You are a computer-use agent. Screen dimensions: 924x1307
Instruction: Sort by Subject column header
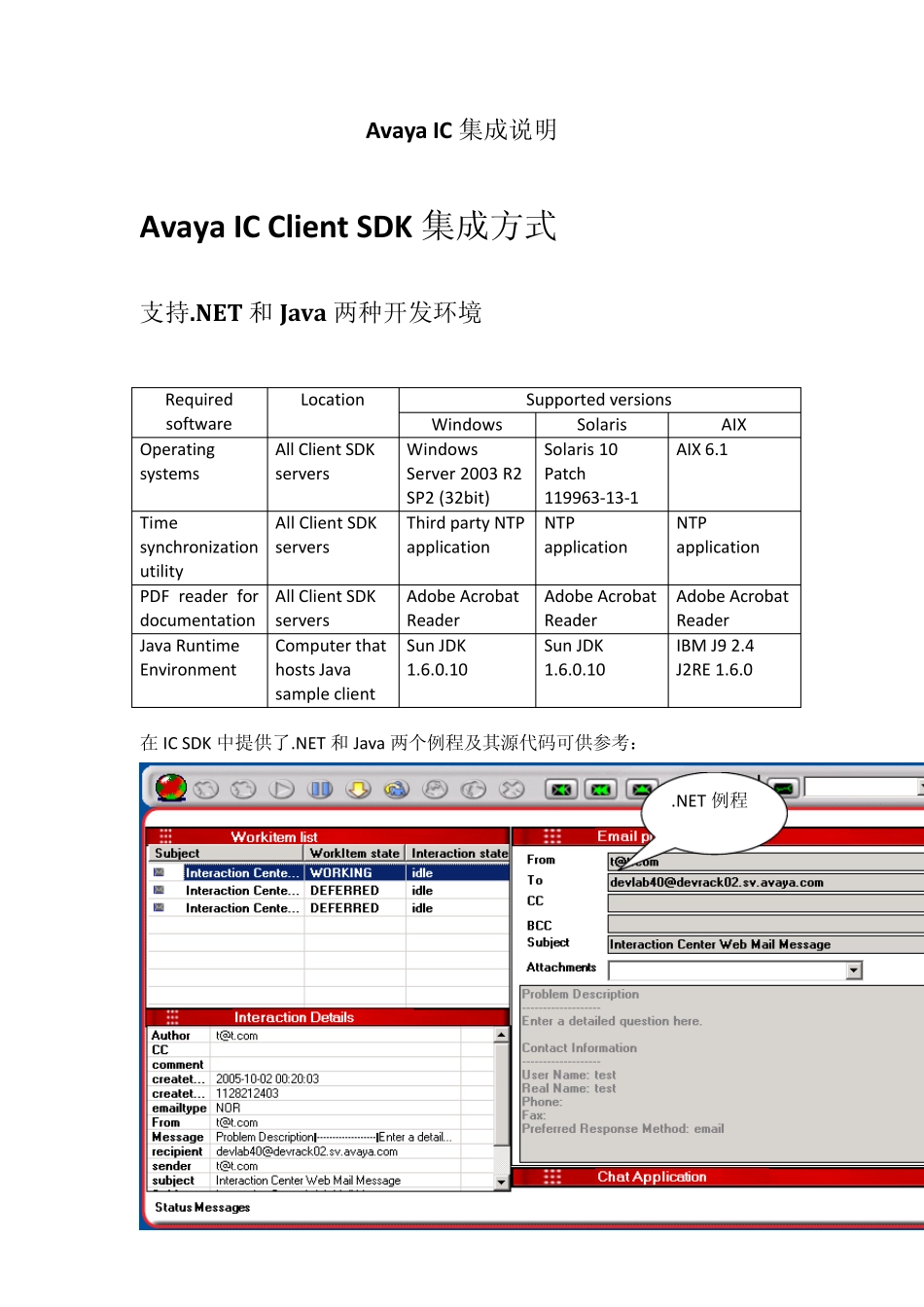(226, 853)
